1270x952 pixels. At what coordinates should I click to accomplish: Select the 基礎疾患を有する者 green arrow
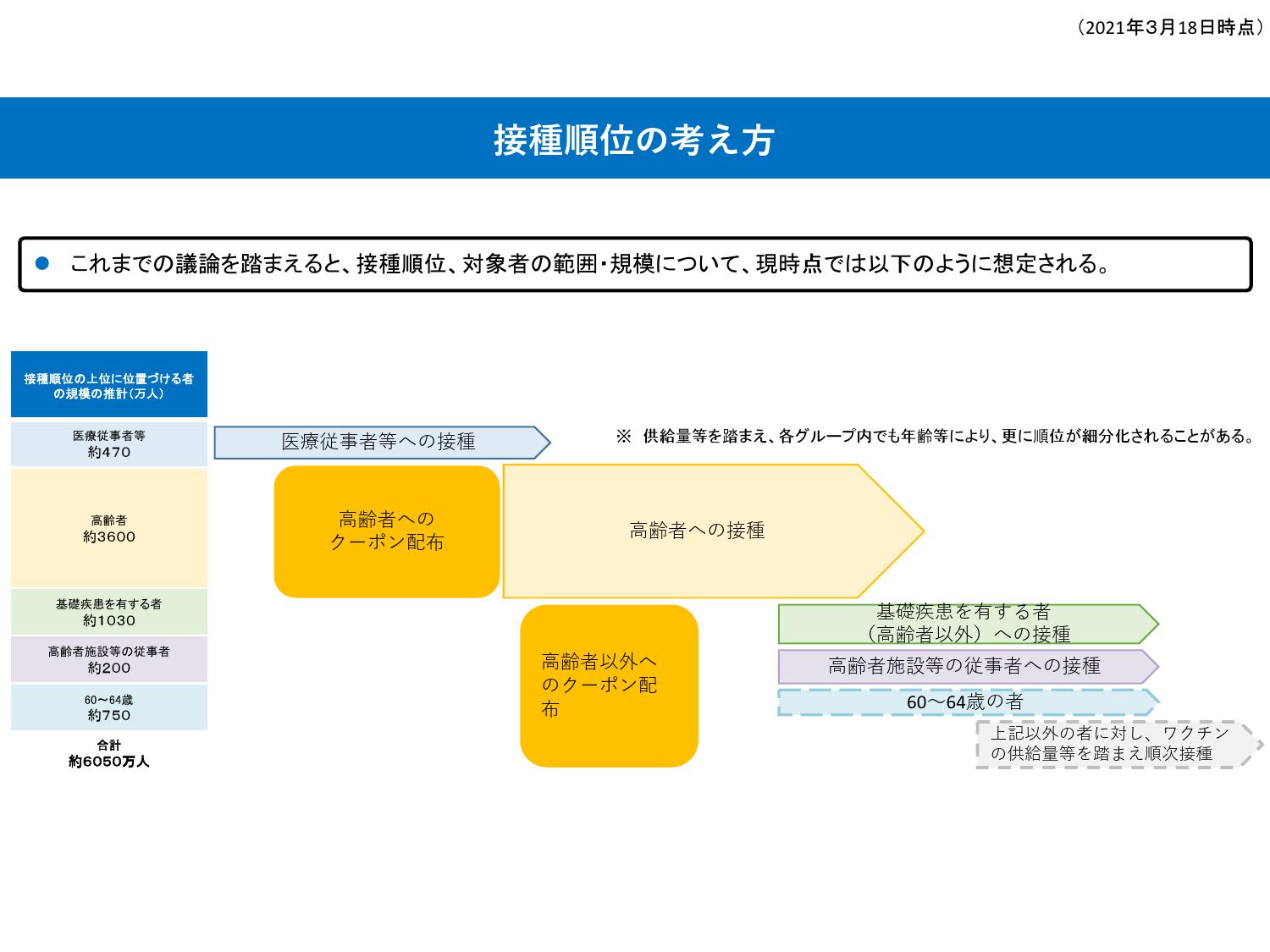pos(969,624)
